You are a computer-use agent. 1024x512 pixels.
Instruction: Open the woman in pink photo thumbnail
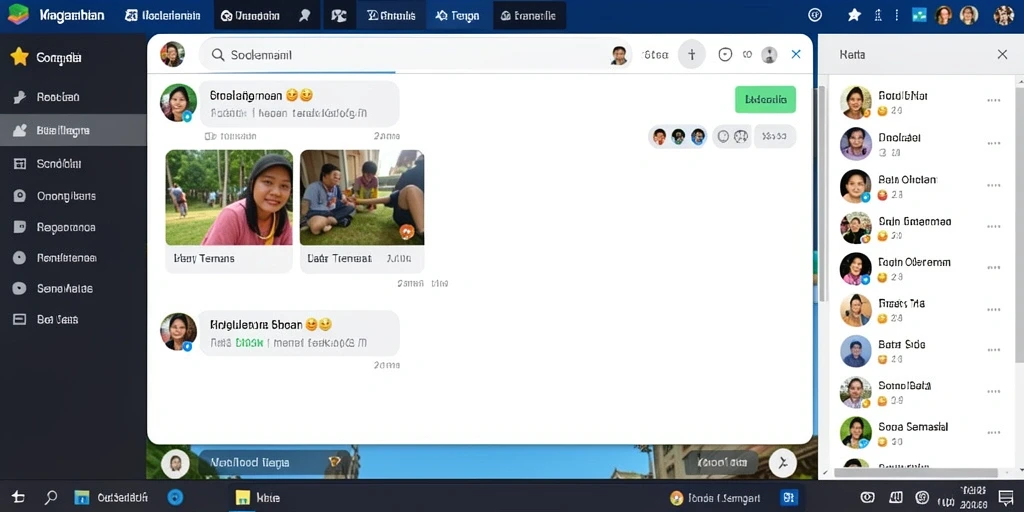tap(229, 197)
